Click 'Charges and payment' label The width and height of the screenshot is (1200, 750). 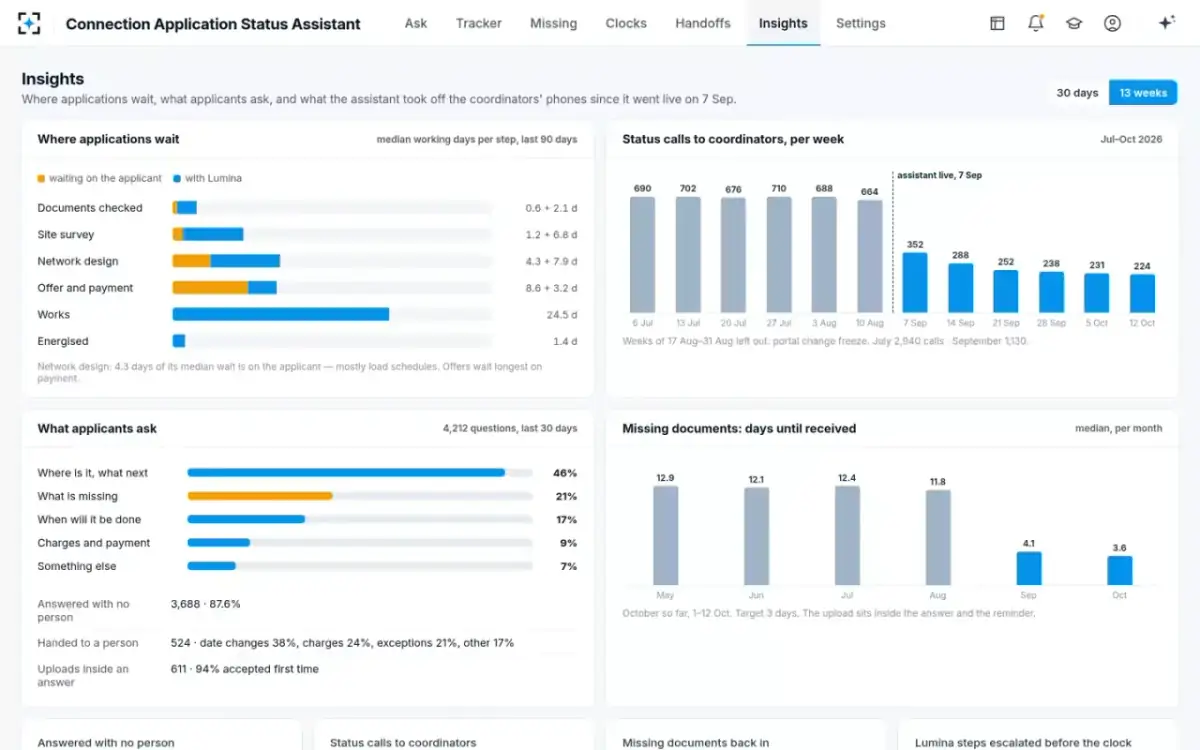[x=94, y=543]
